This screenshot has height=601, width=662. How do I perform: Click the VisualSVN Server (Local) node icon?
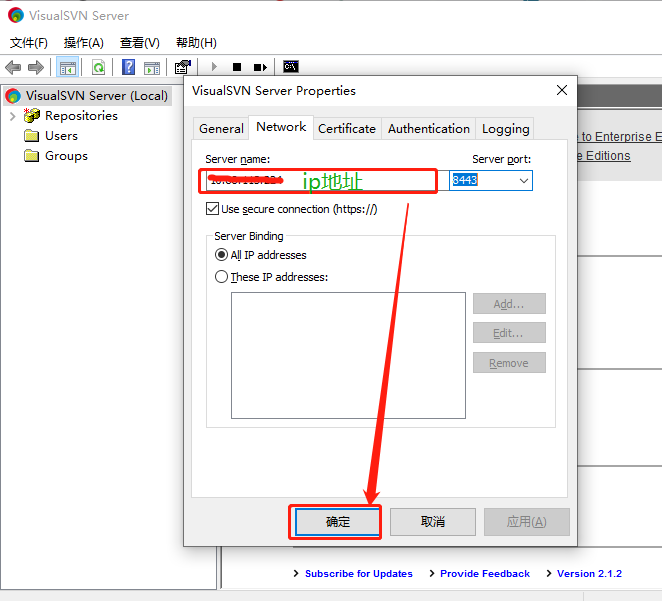13,96
